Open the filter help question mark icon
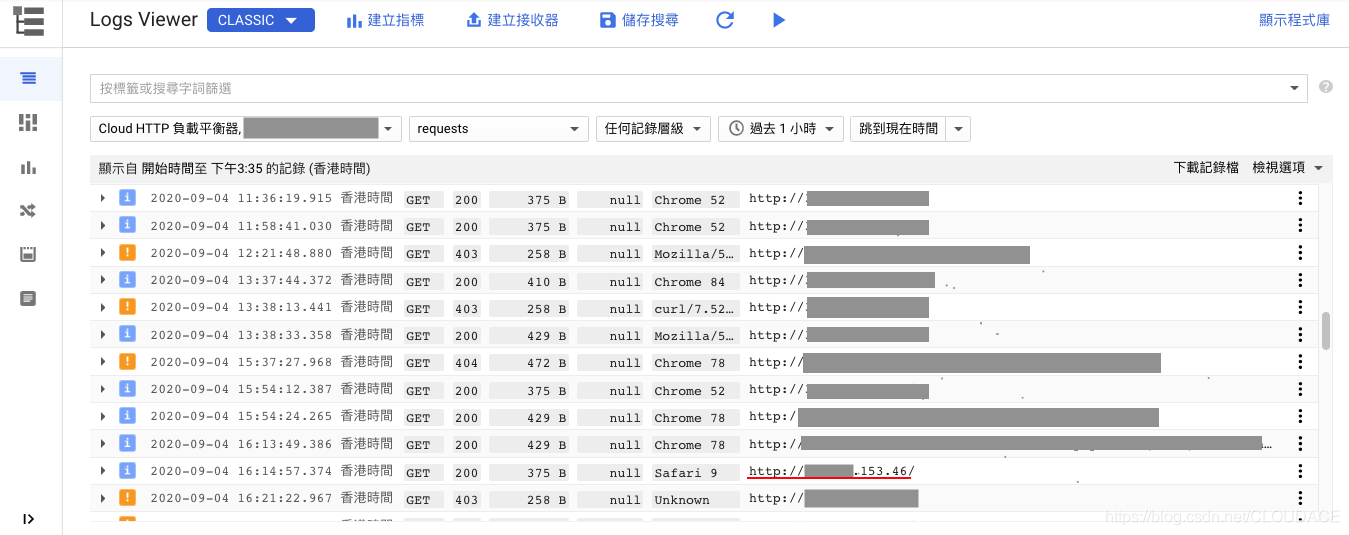 [1326, 87]
